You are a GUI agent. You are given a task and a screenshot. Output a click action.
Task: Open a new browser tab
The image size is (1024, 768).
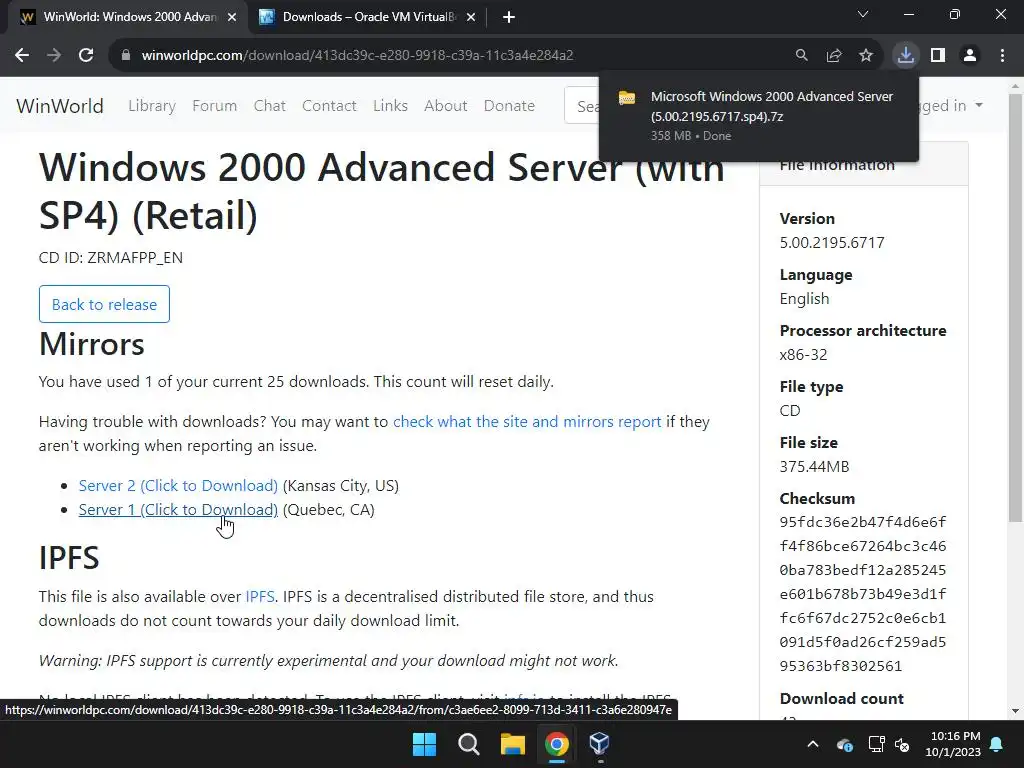(509, 17)
